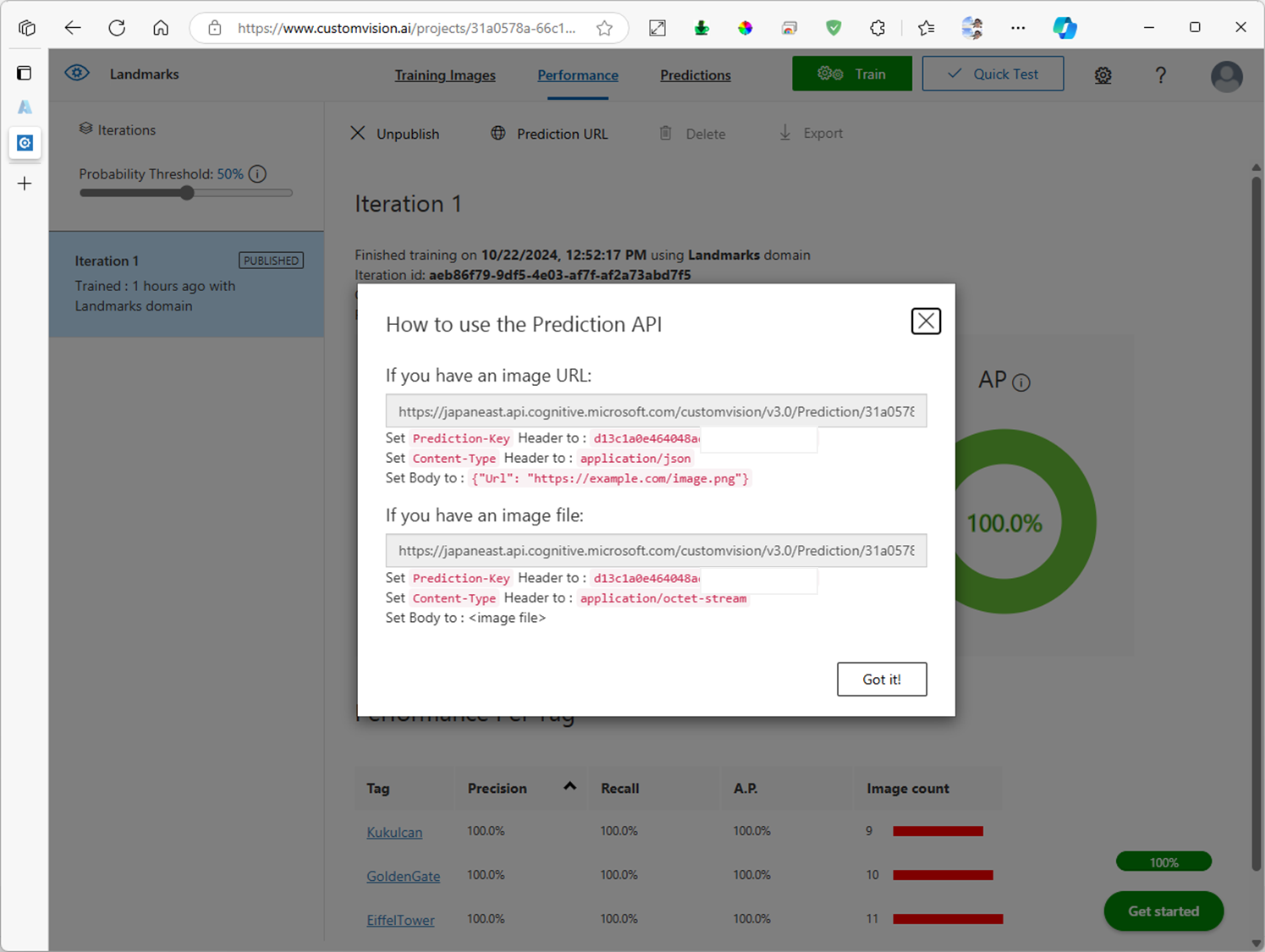Add new vertical tab plus icon
This screenshot has width=1265, height=952.
click(x=25, y=184)
